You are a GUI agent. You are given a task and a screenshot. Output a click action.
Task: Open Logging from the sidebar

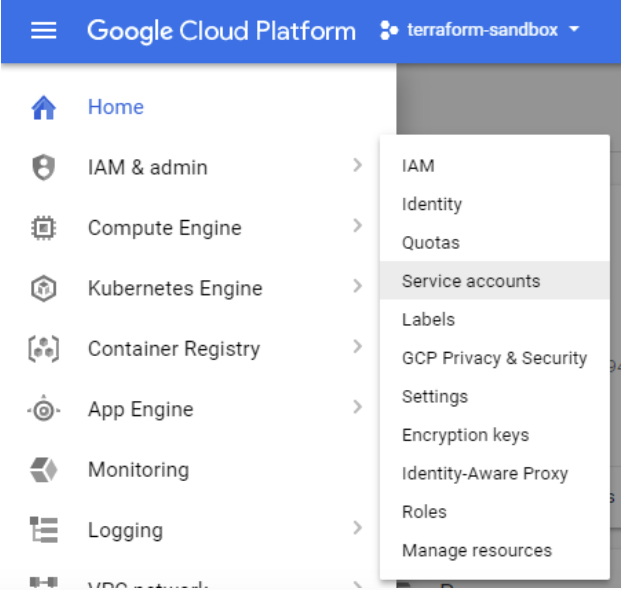pos(125,530)
